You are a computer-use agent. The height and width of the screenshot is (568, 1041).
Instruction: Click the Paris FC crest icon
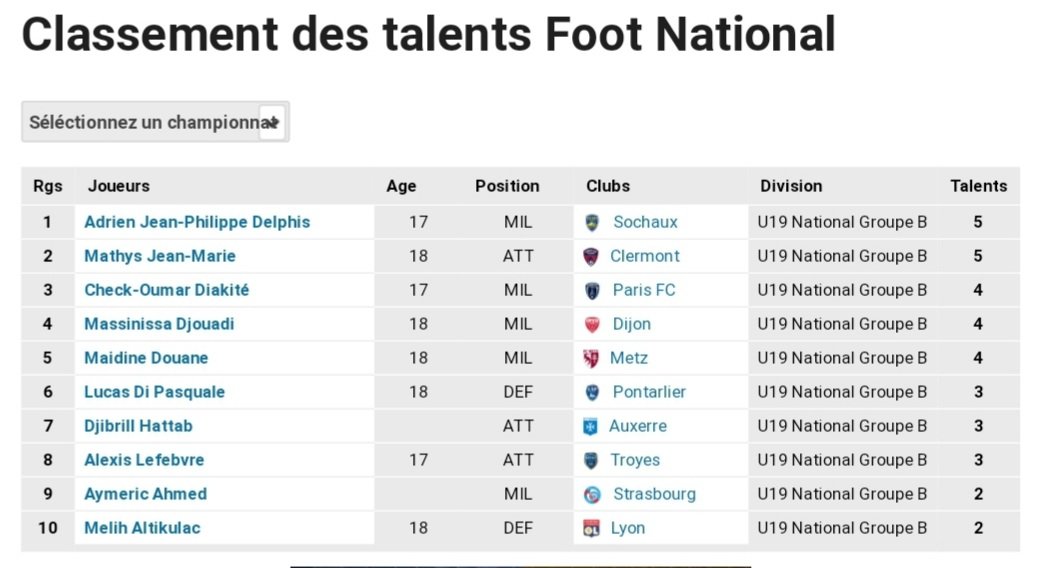tap(592, 291)
